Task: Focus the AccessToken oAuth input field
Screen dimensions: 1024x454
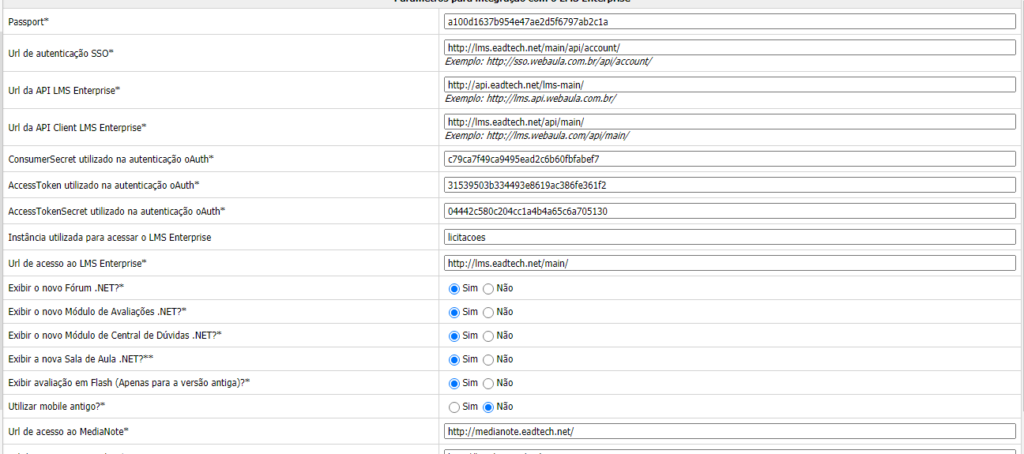Action: (x=729, y=185)
